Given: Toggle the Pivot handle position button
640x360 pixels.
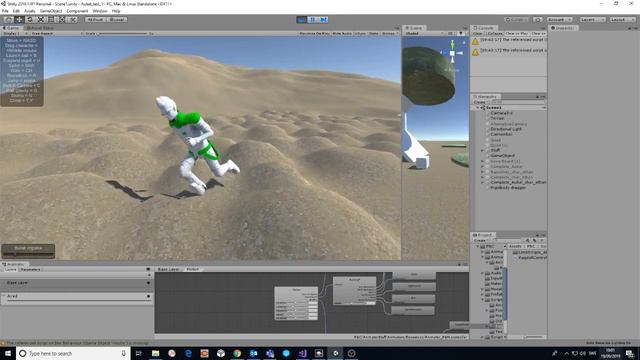Looking at the screenshot, I should point(96,20).
